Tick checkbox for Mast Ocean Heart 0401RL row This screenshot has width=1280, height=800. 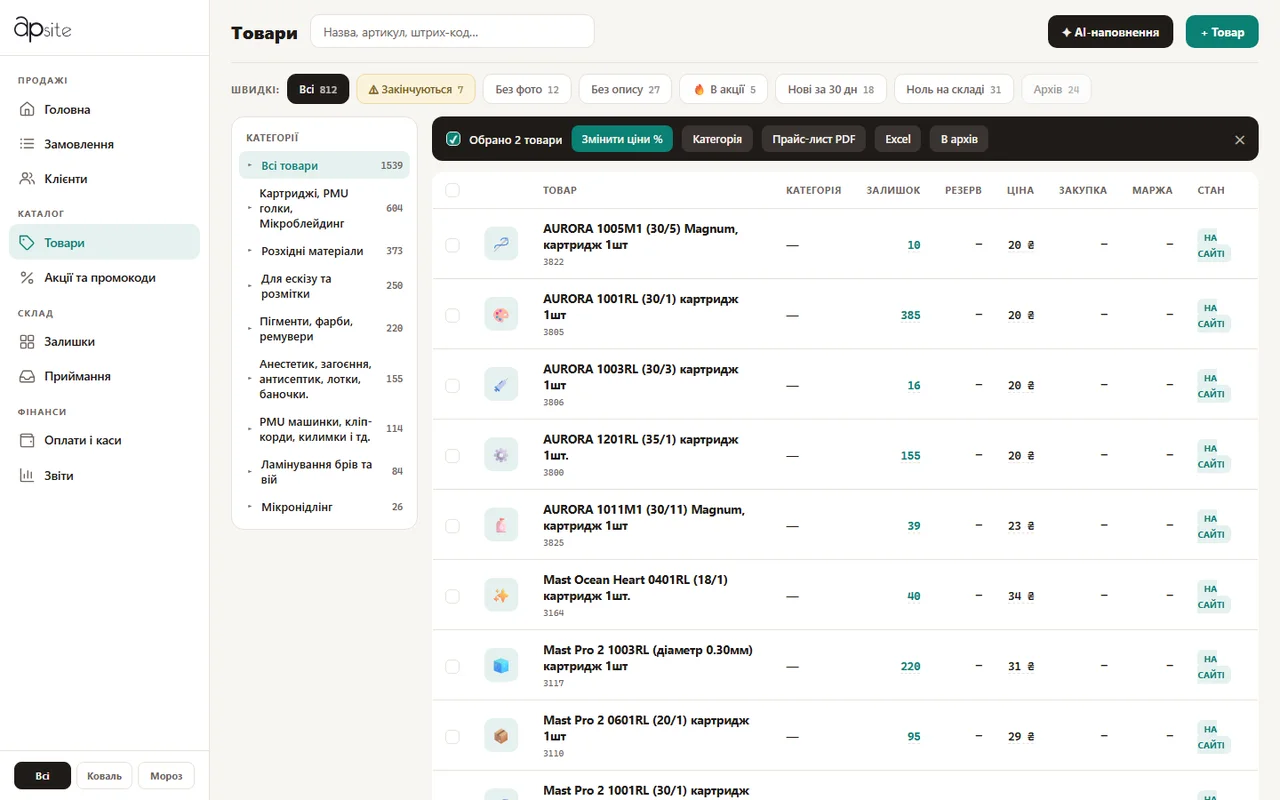pos(452,596)
